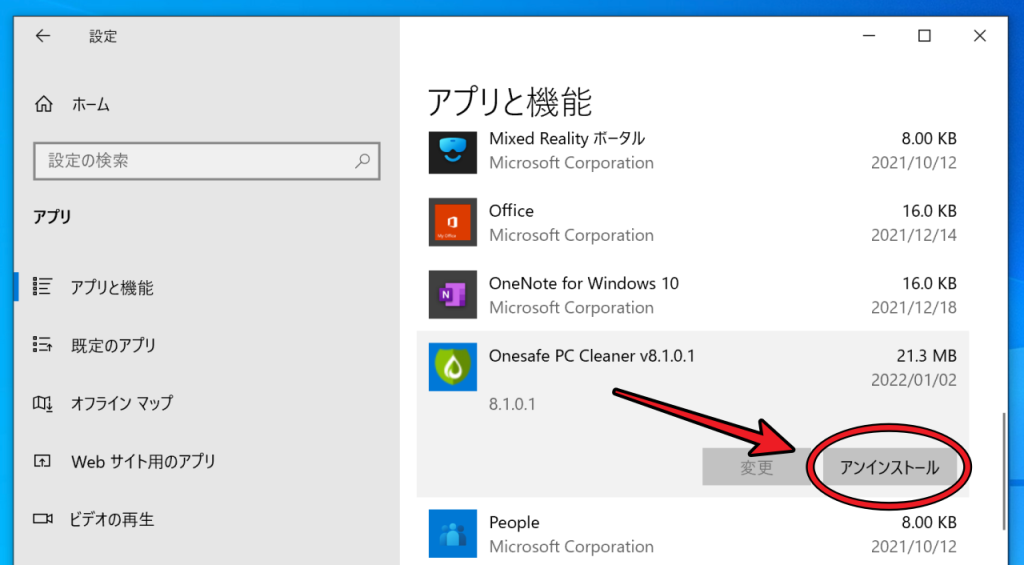1024x565 pixels.
Task: Click the 2022/01/02 install date
Action: click(x=914, y=380)
